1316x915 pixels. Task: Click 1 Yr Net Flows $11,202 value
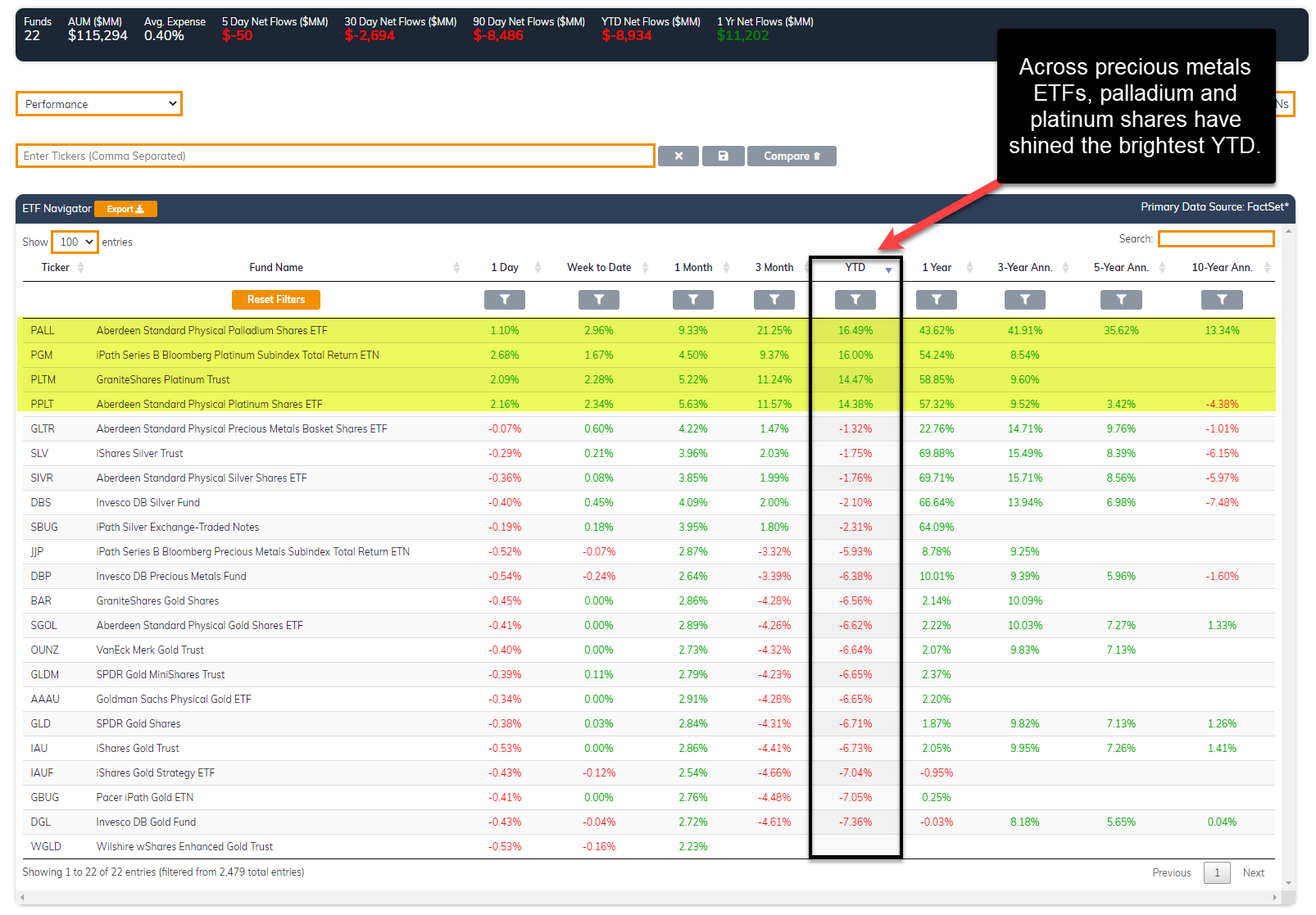click(742, 36)
